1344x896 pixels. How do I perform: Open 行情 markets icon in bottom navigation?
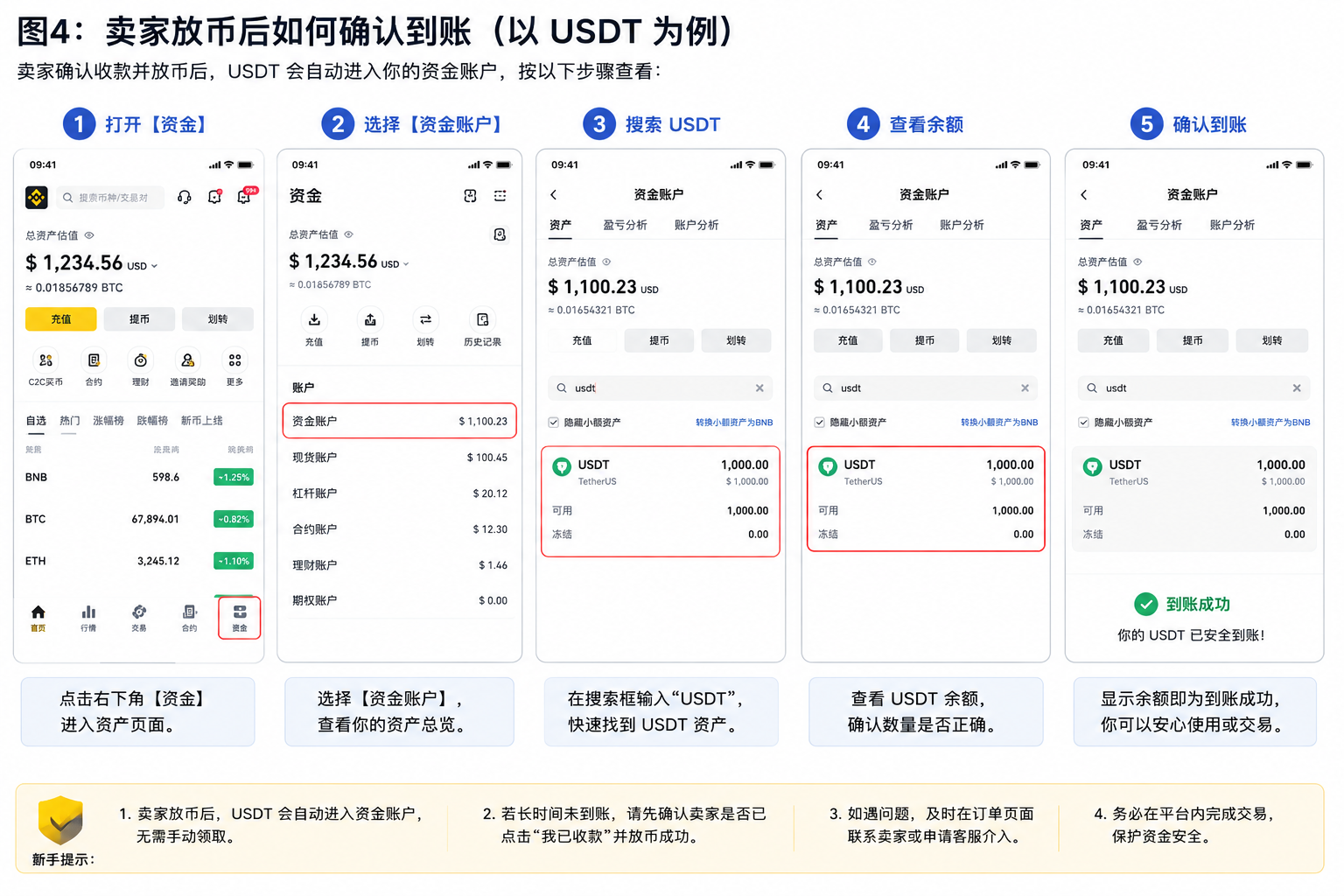tap(88, 612)
